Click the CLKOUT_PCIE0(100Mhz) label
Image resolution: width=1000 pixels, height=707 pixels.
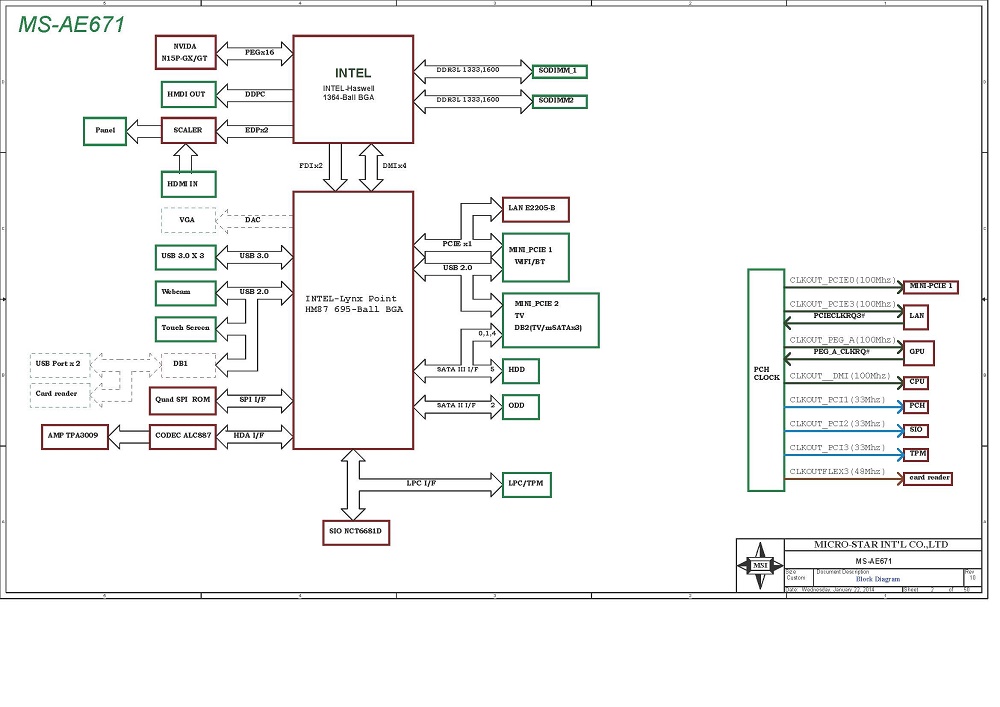(x=842, y=280)
